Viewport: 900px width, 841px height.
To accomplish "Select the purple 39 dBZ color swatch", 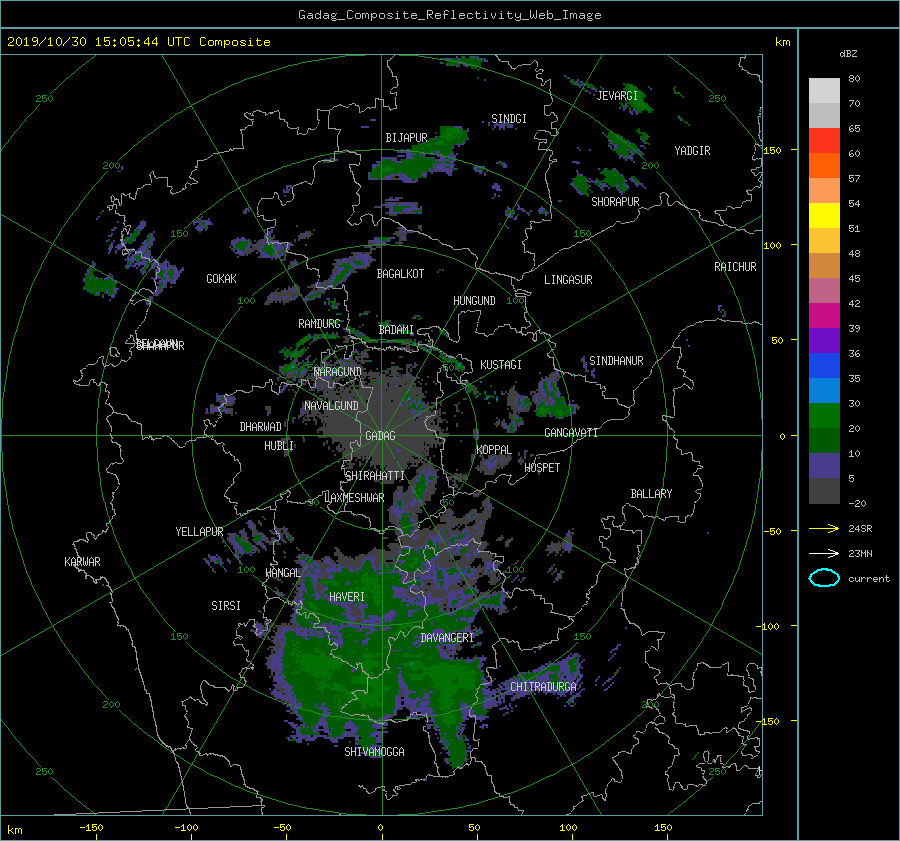I will click(824, 340).
